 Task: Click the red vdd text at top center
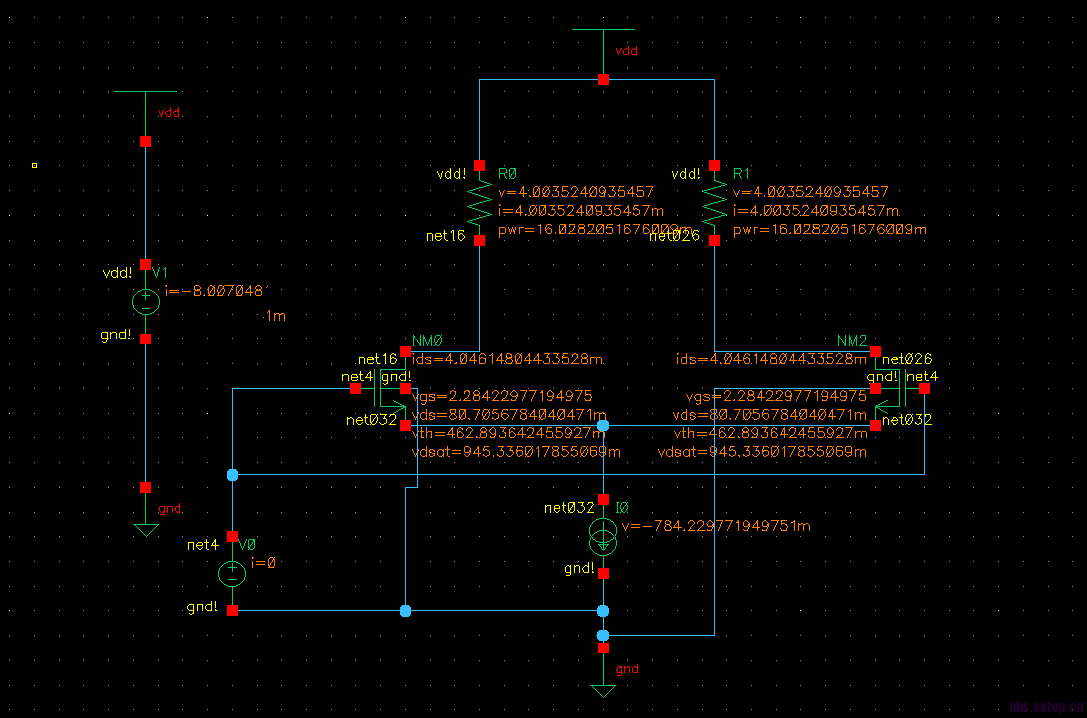[x=627, y=51]
